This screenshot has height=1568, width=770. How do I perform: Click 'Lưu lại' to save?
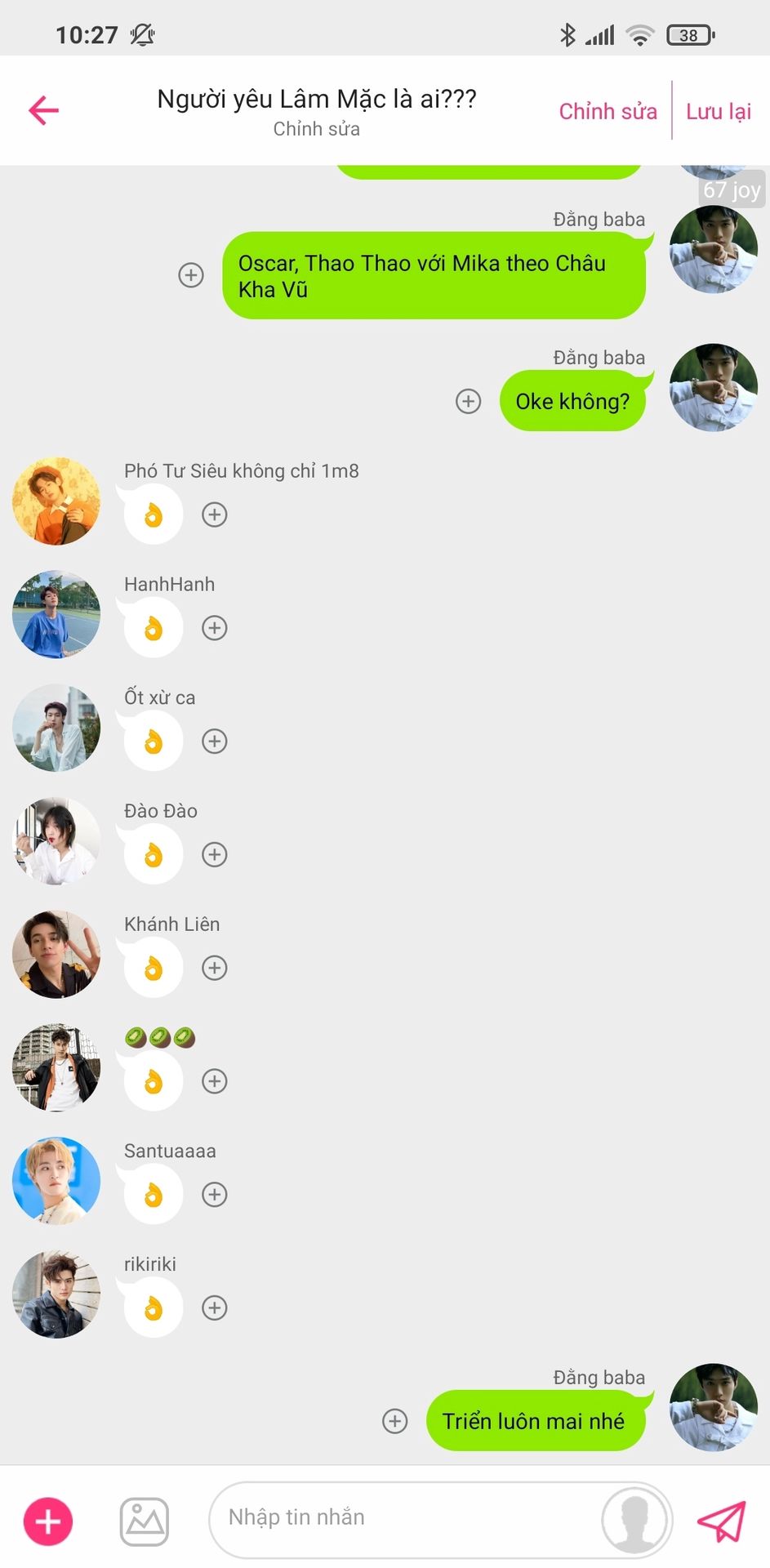click(x=719, y=111)
